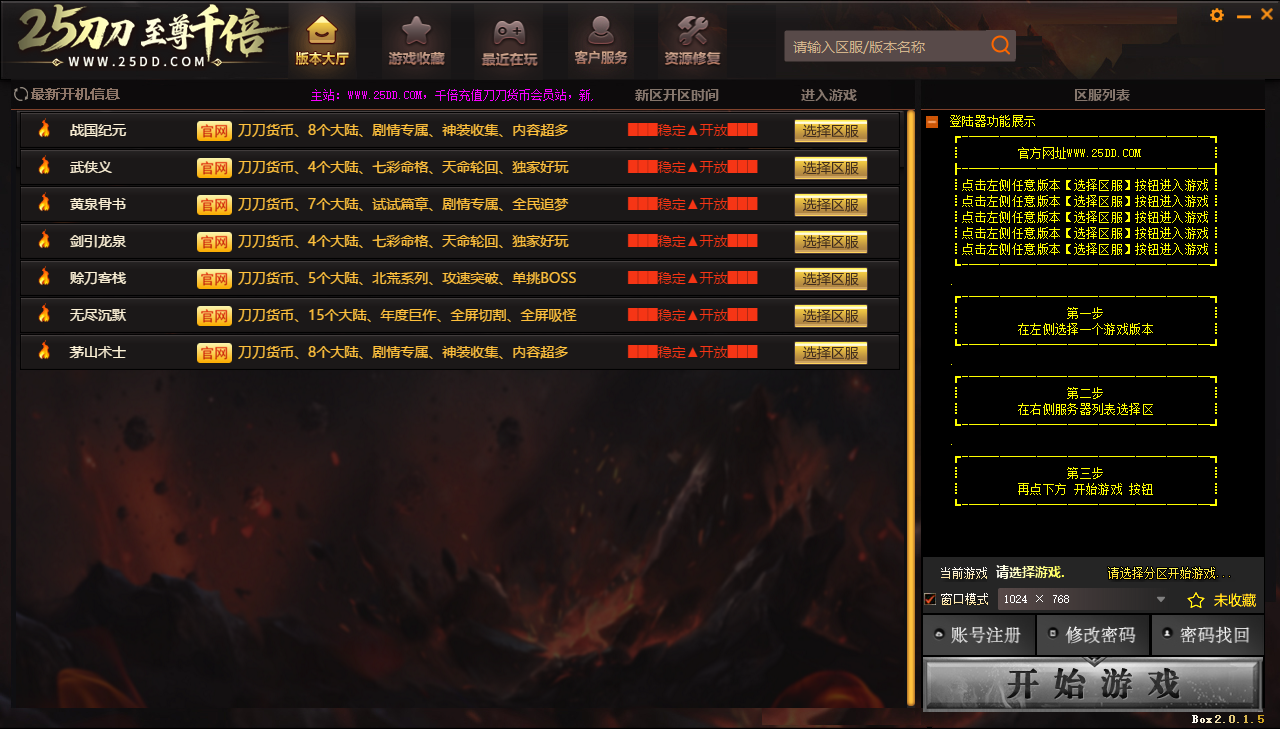Open 游戏收藏 star tab
Image resolution: width=1280 pixels, height=729 pixels.
click(416, 41)
